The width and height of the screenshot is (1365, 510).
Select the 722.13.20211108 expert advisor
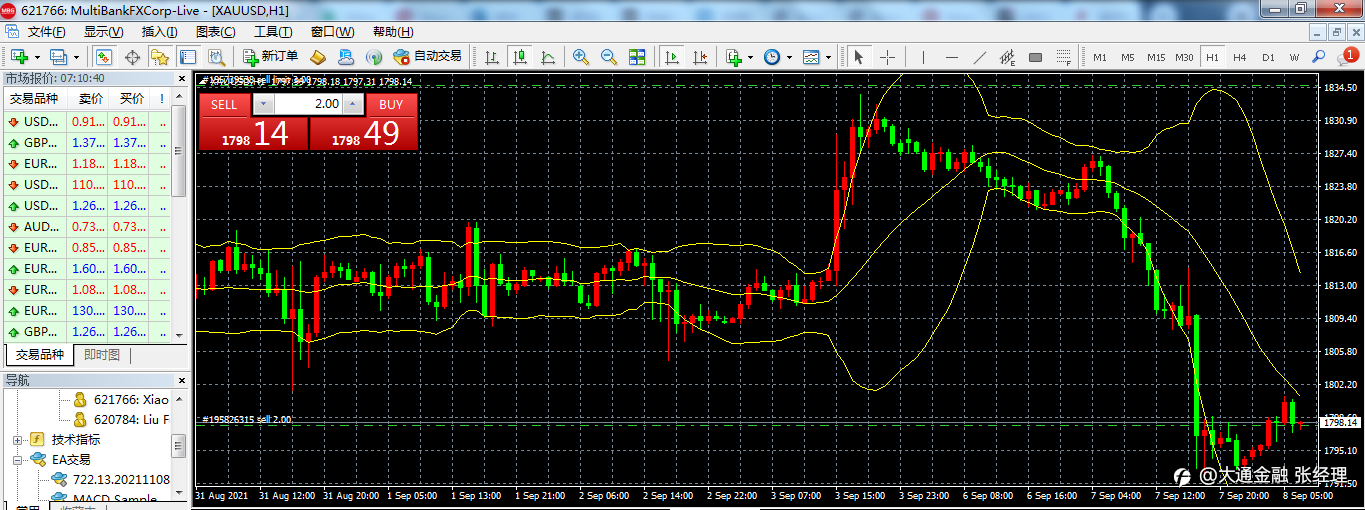point(111,479)
